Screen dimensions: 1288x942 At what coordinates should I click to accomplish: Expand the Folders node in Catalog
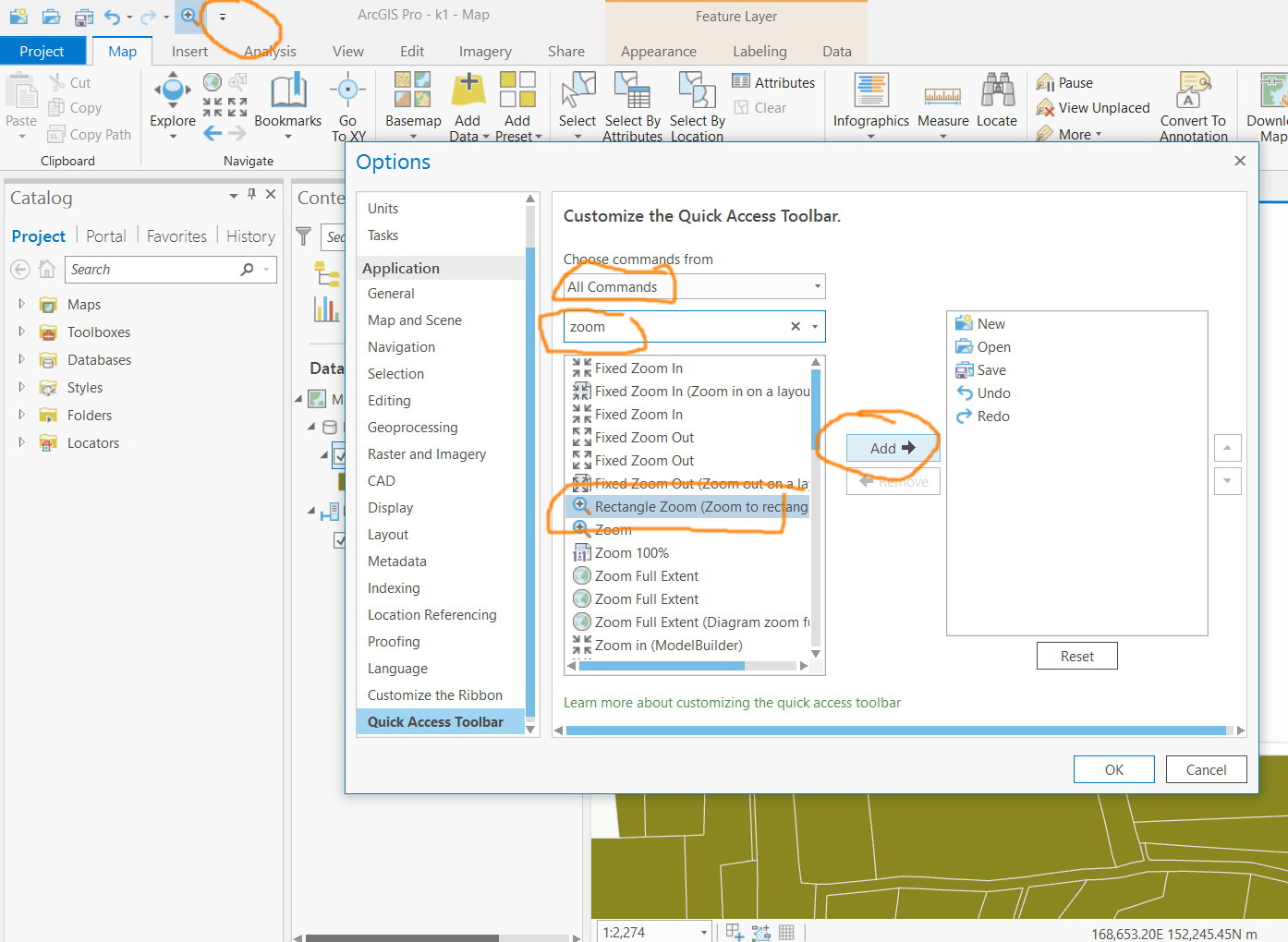(x=21, y=414)
